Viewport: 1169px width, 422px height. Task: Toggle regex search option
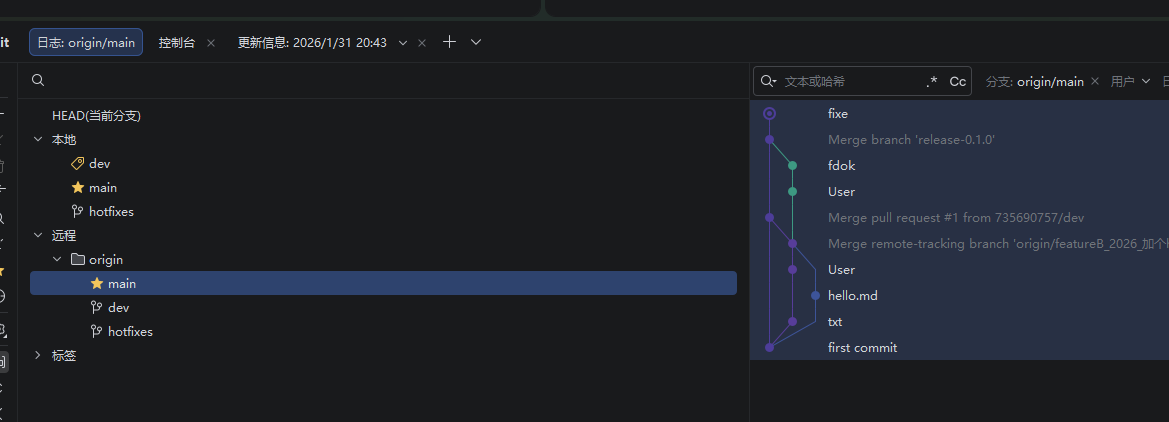(x=932, y=81)
